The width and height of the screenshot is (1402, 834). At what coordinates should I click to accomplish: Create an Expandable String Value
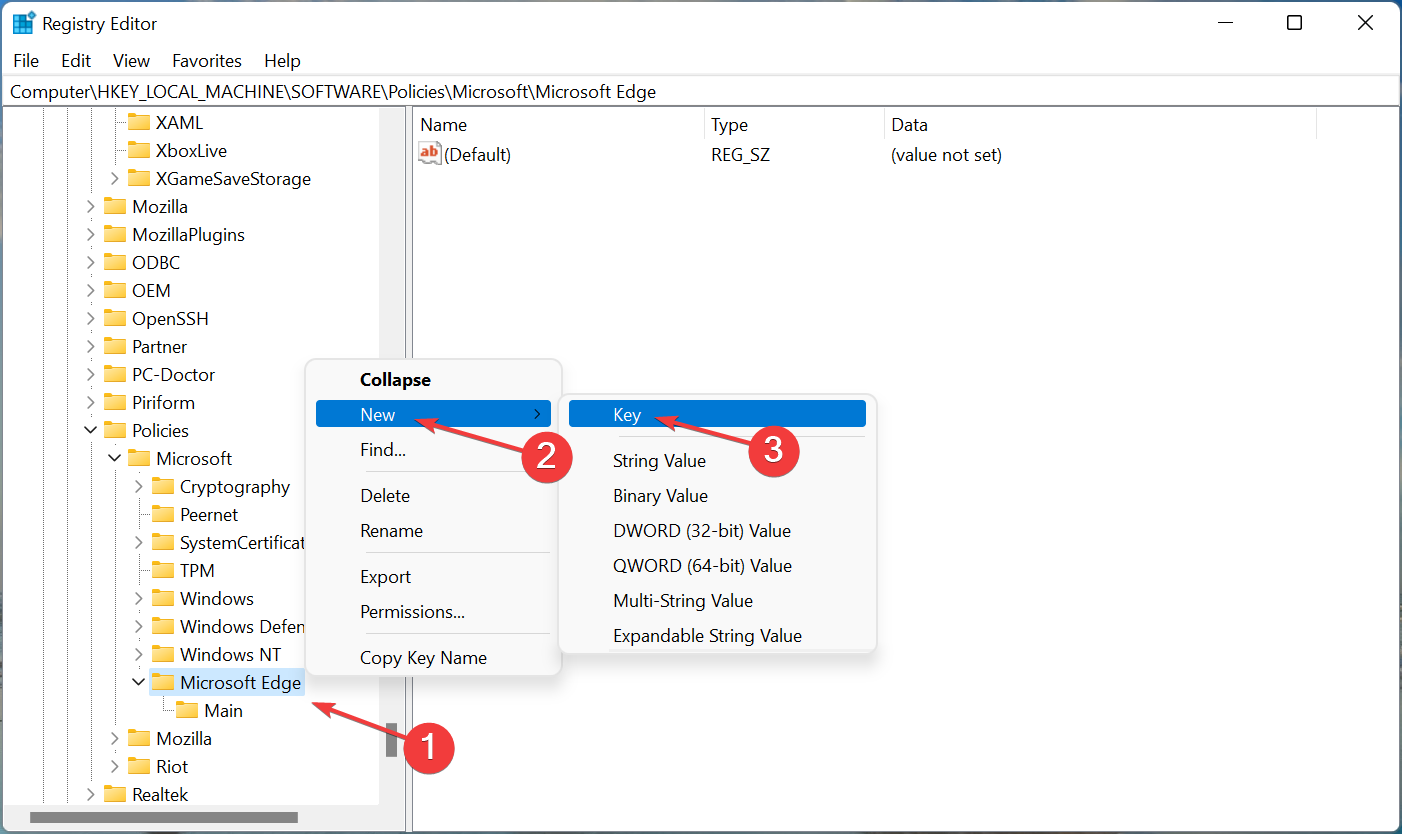point(717,636)
